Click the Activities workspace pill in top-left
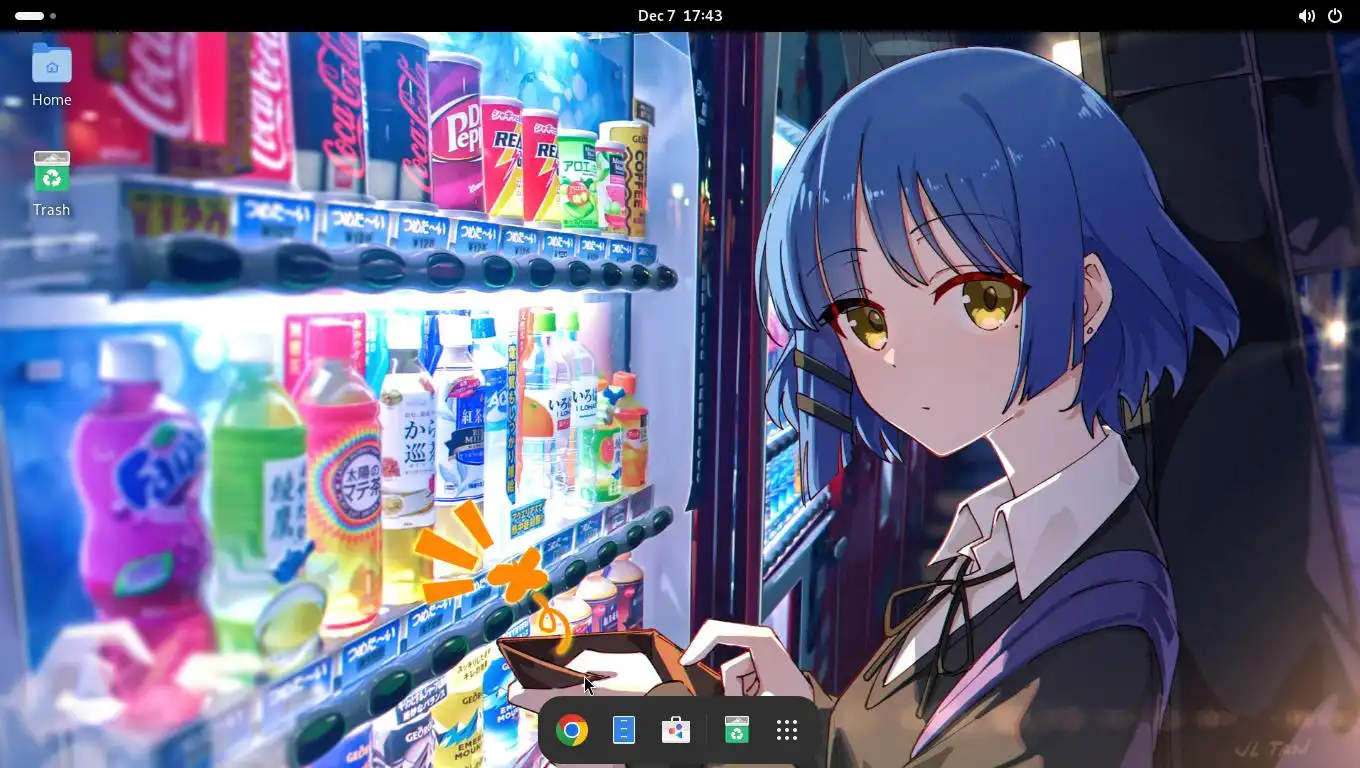Screen dimensions: 1360x768 [35, 16]
